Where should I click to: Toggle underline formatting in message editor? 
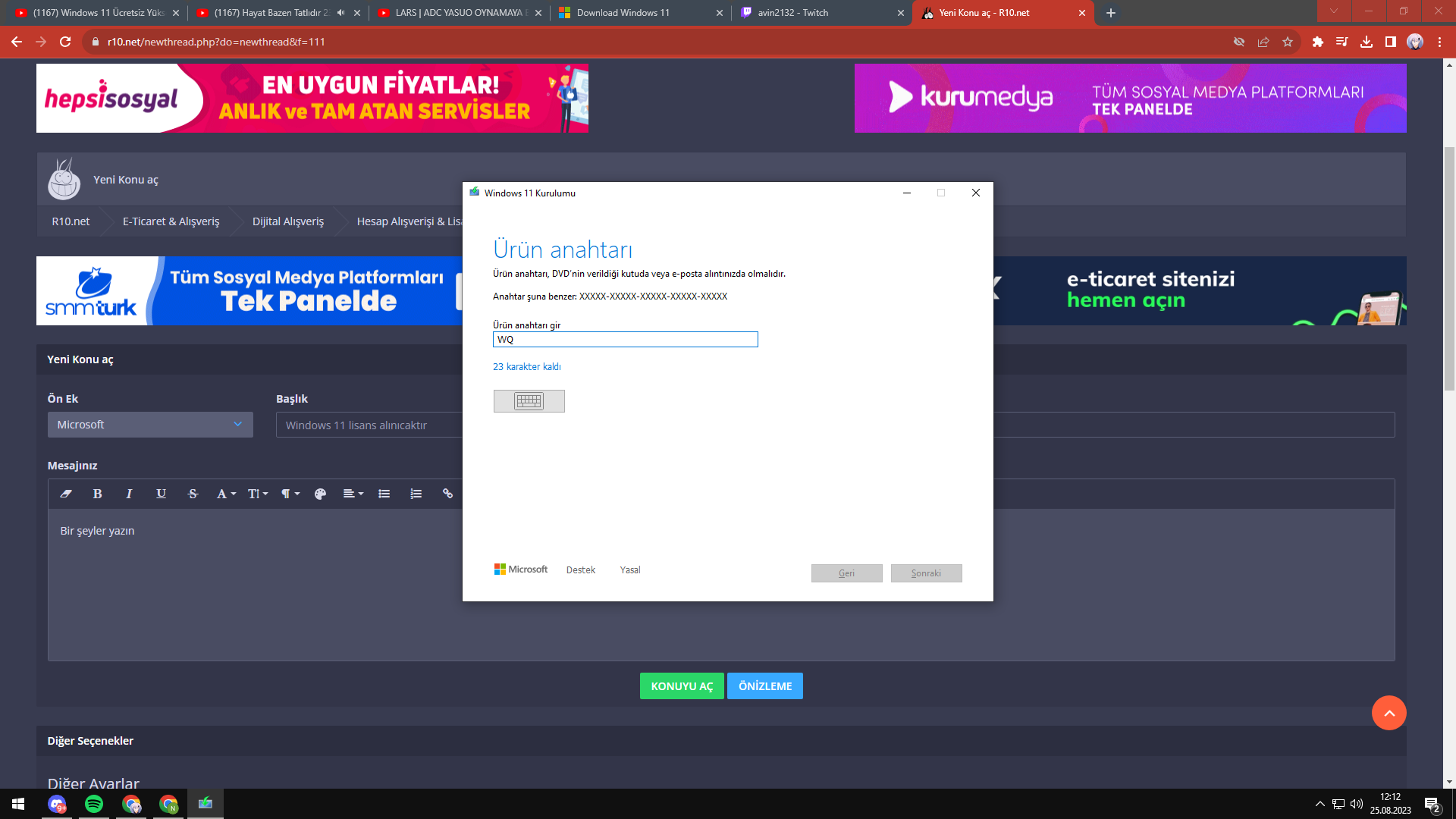tap(161, 494)
